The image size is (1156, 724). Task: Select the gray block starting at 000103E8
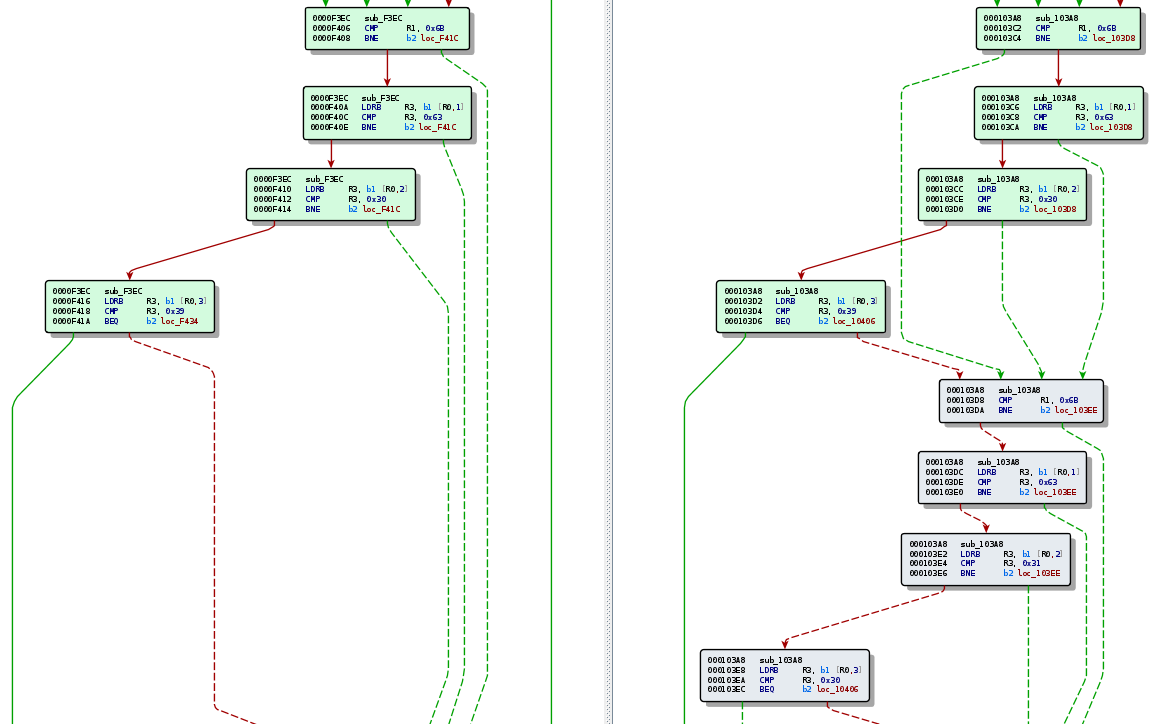tap(785, 675)
